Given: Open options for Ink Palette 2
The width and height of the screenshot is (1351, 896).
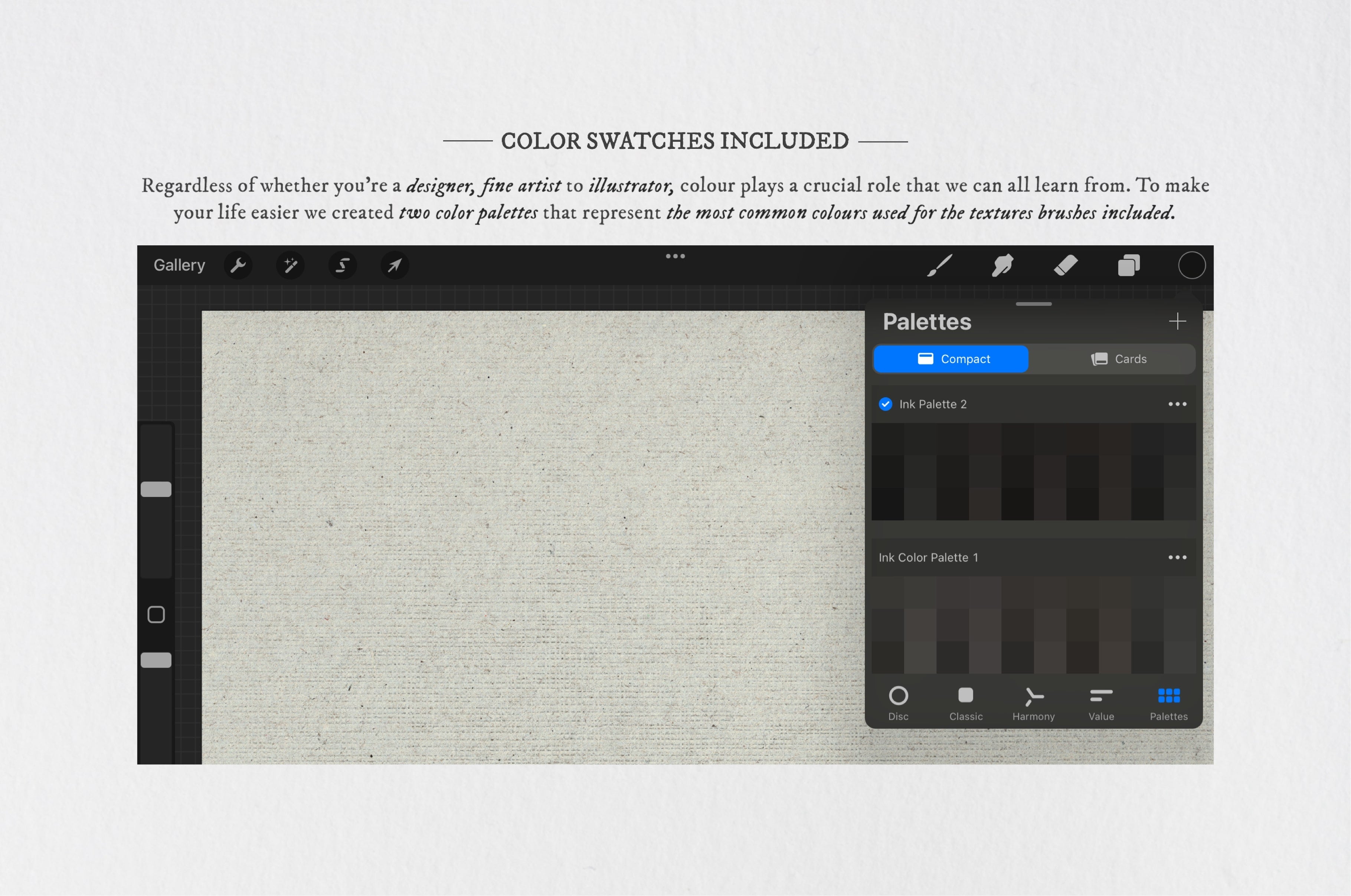Looking at the screenshot, I should (1177, 404).
